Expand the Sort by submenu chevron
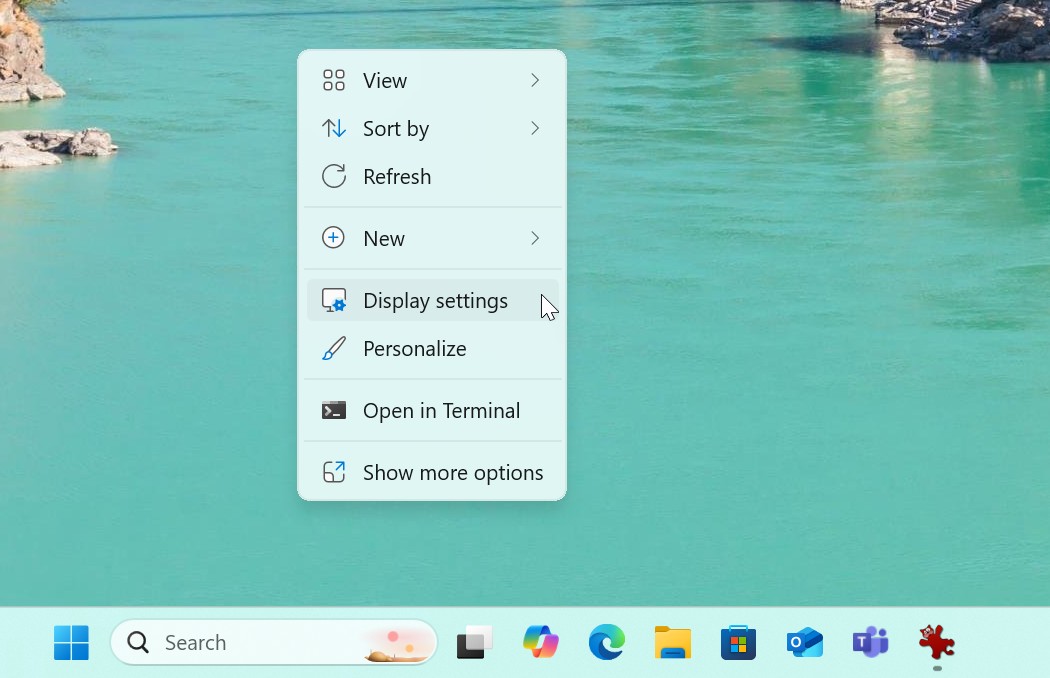1050x678 pixels. click(x=535, y=128)
